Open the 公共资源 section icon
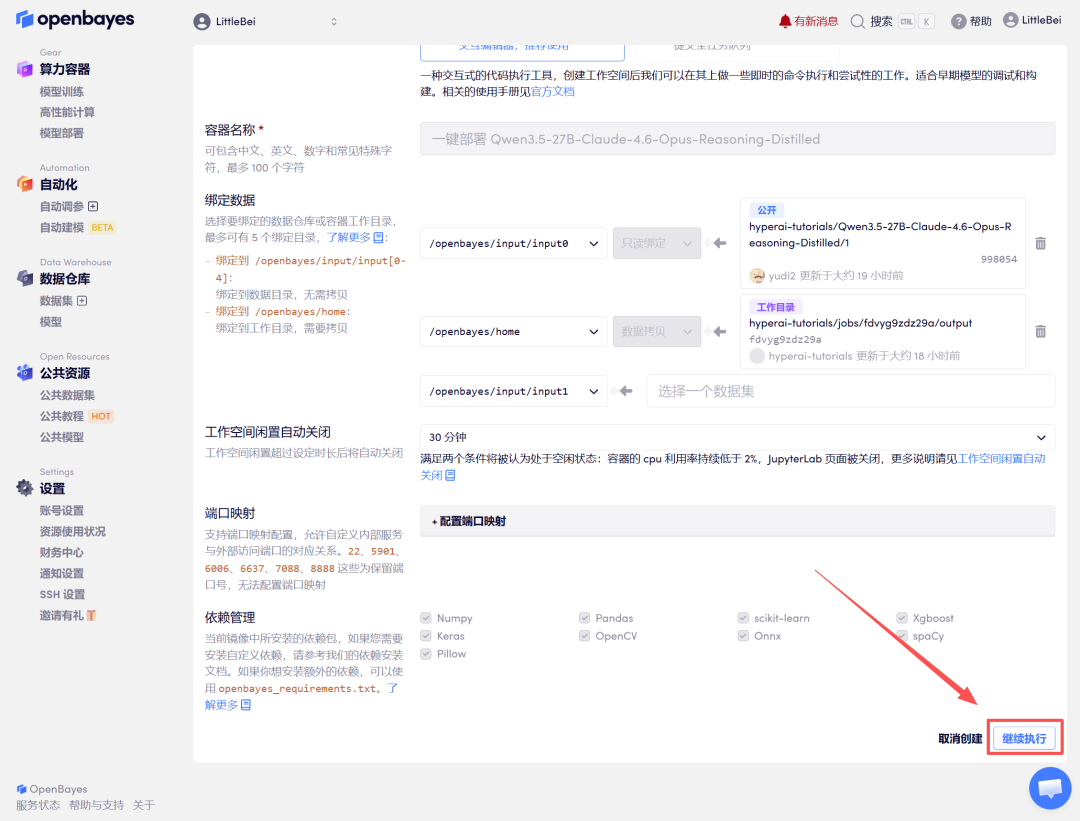The height and width of the screenshot is (821, 1080). click(25, 373)
